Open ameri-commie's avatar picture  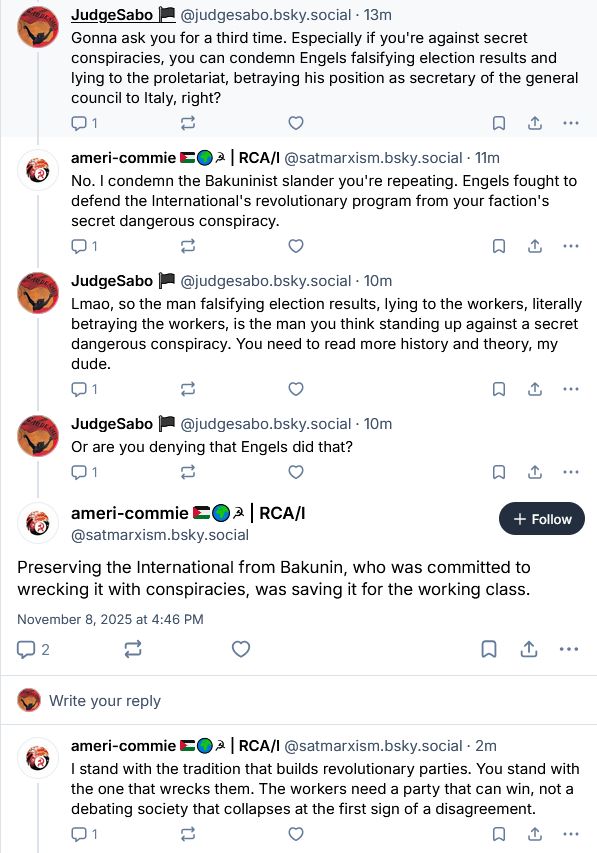[x=37, y=520]
